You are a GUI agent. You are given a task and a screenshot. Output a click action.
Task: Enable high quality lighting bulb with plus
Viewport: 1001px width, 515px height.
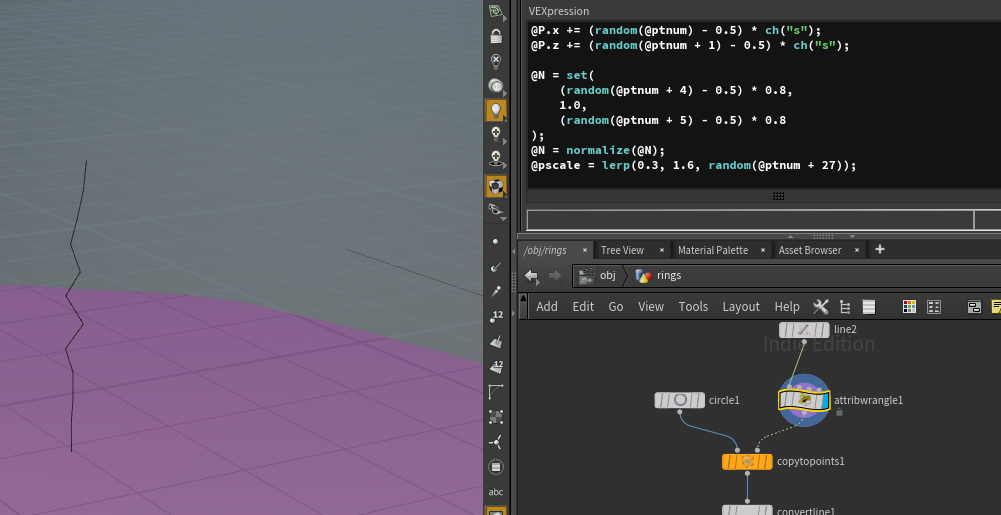tap(496, 134)
